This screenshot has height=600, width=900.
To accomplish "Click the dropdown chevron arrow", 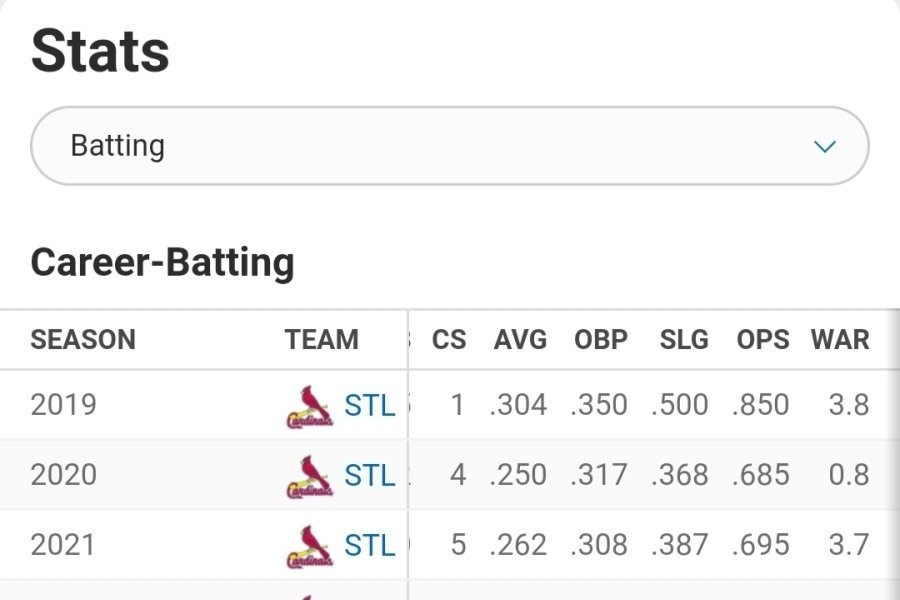I will tap(825, 147).
